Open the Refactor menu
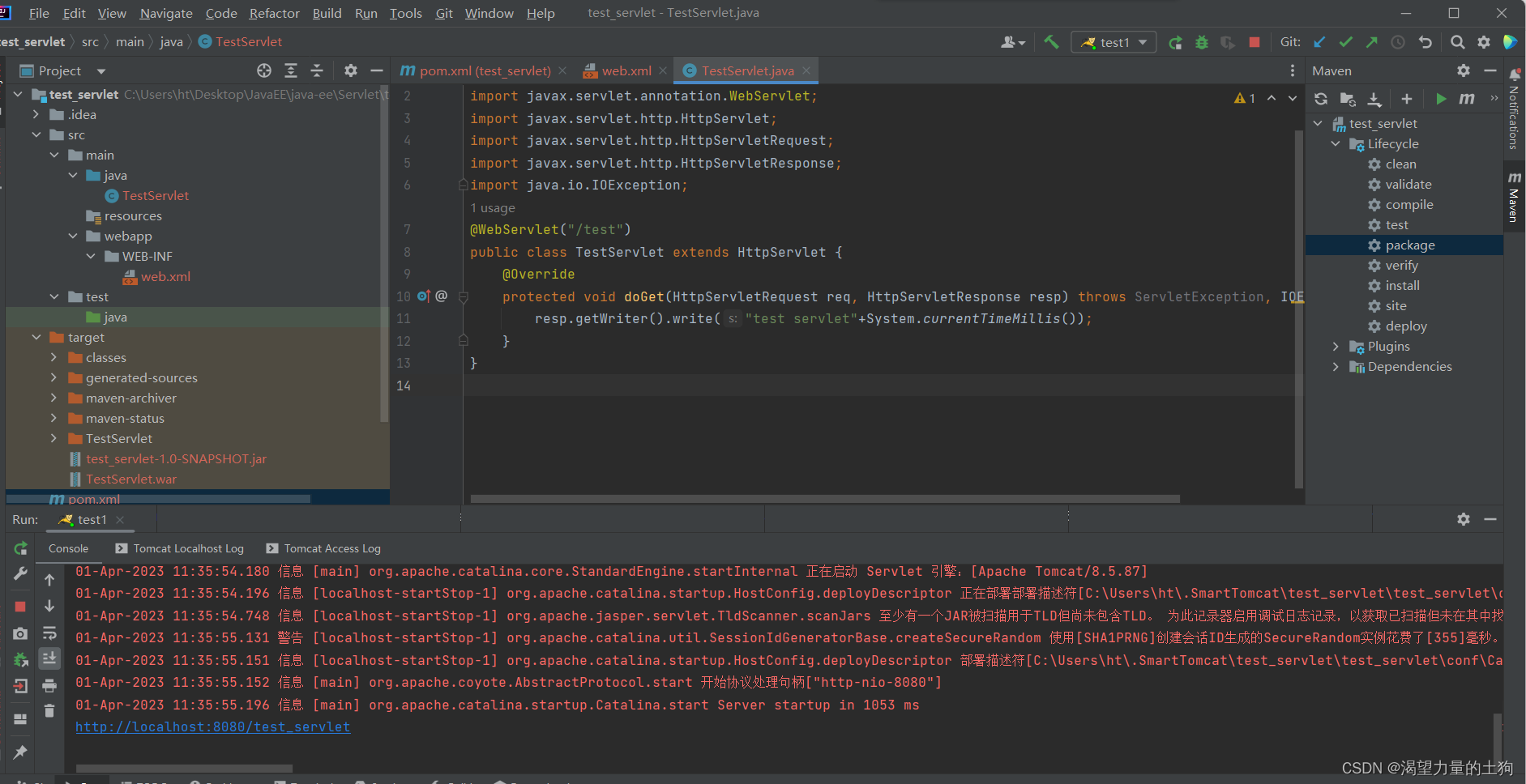Viewport: 1526px width, 784px height. (x=274, y=13)
